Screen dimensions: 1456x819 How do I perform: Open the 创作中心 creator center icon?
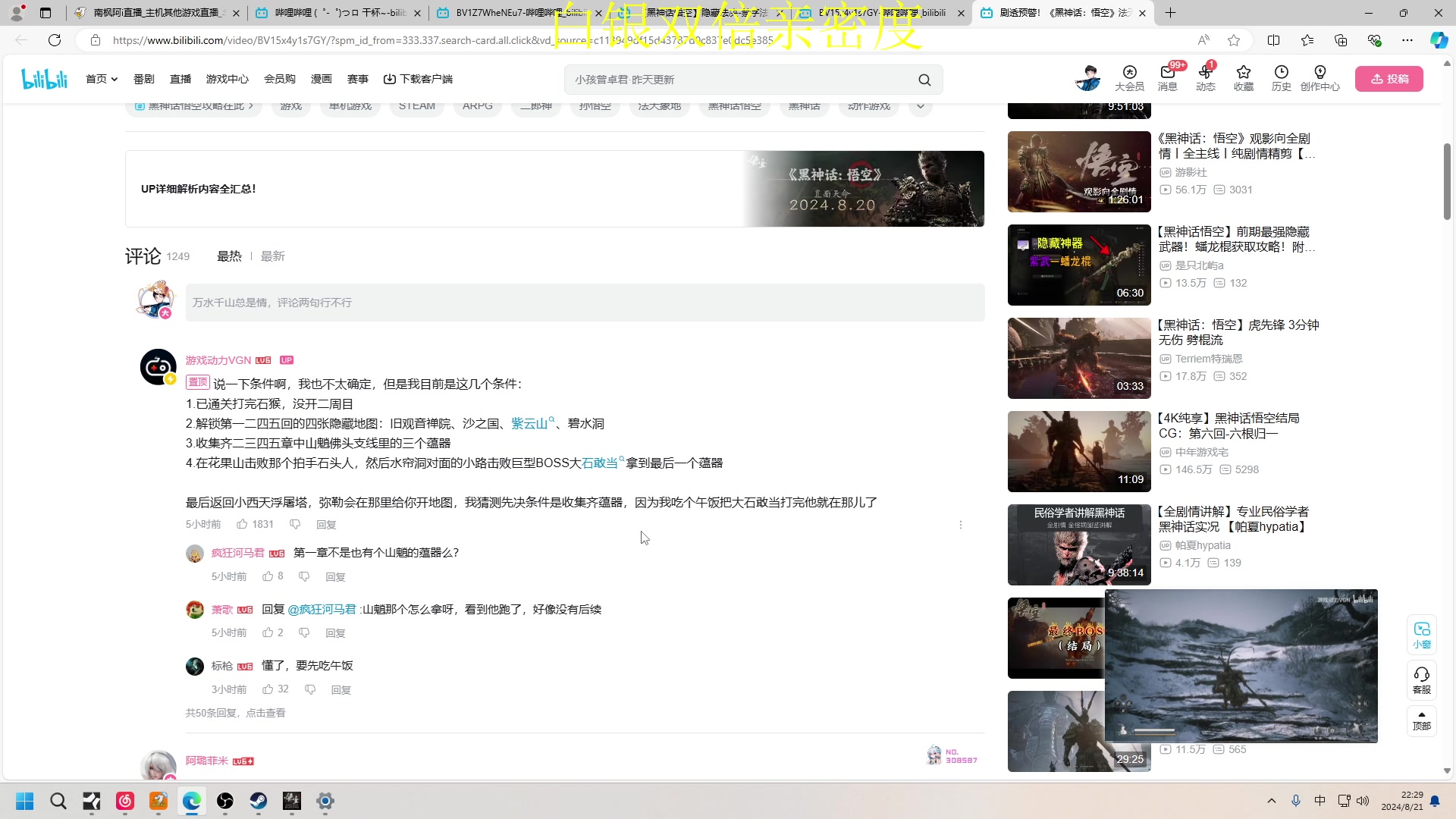point(1320,78)
